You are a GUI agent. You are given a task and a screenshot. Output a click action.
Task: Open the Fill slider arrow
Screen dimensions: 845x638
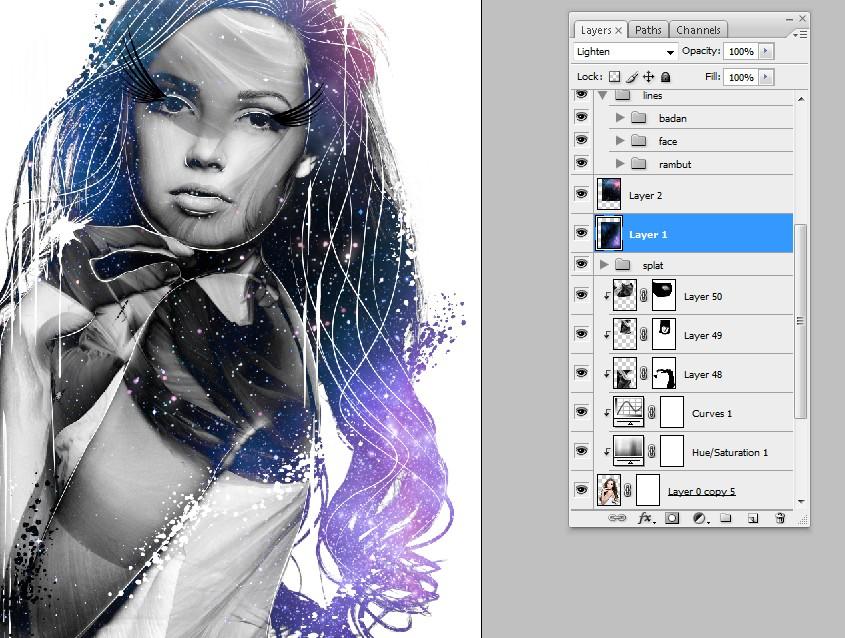[x=765, y=77]
